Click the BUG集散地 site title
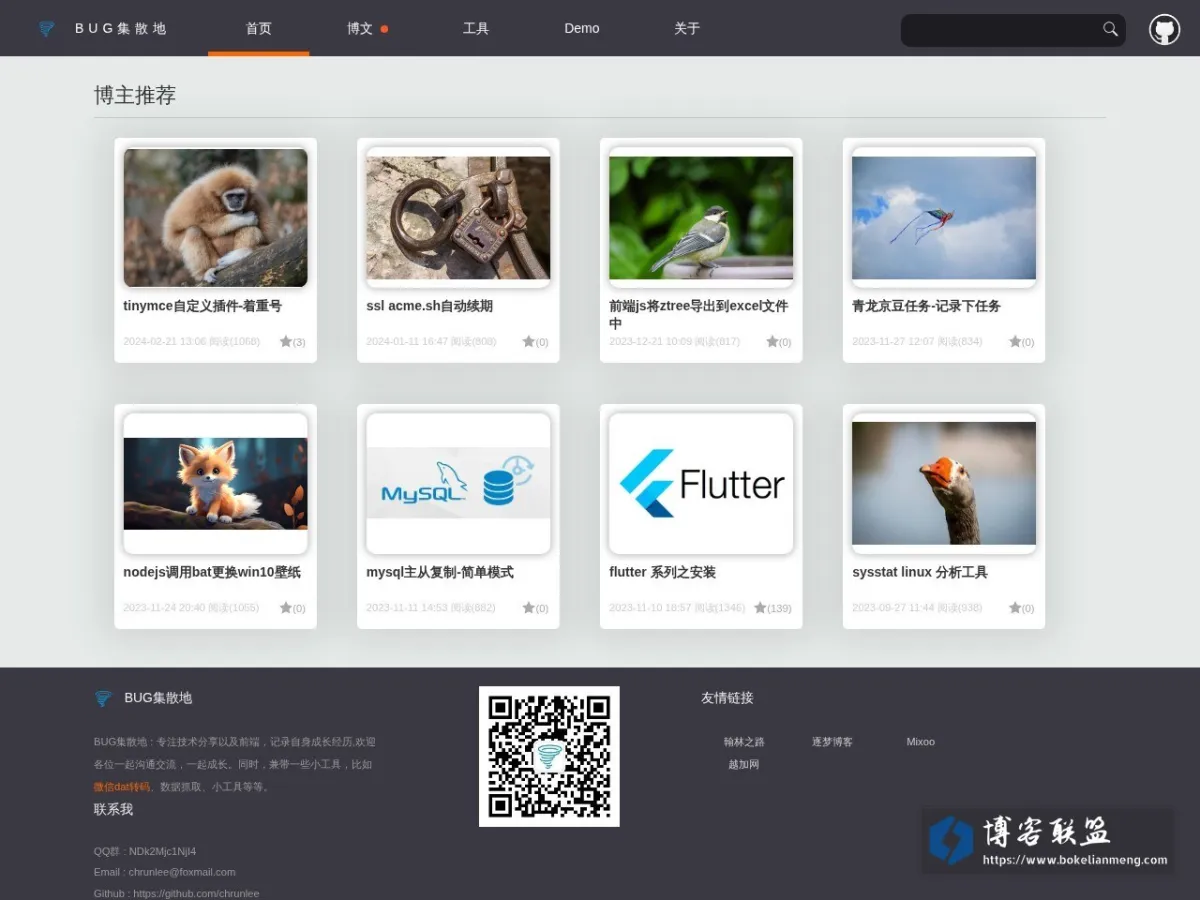Screen dimensions: 1200x900 (120, 29)
